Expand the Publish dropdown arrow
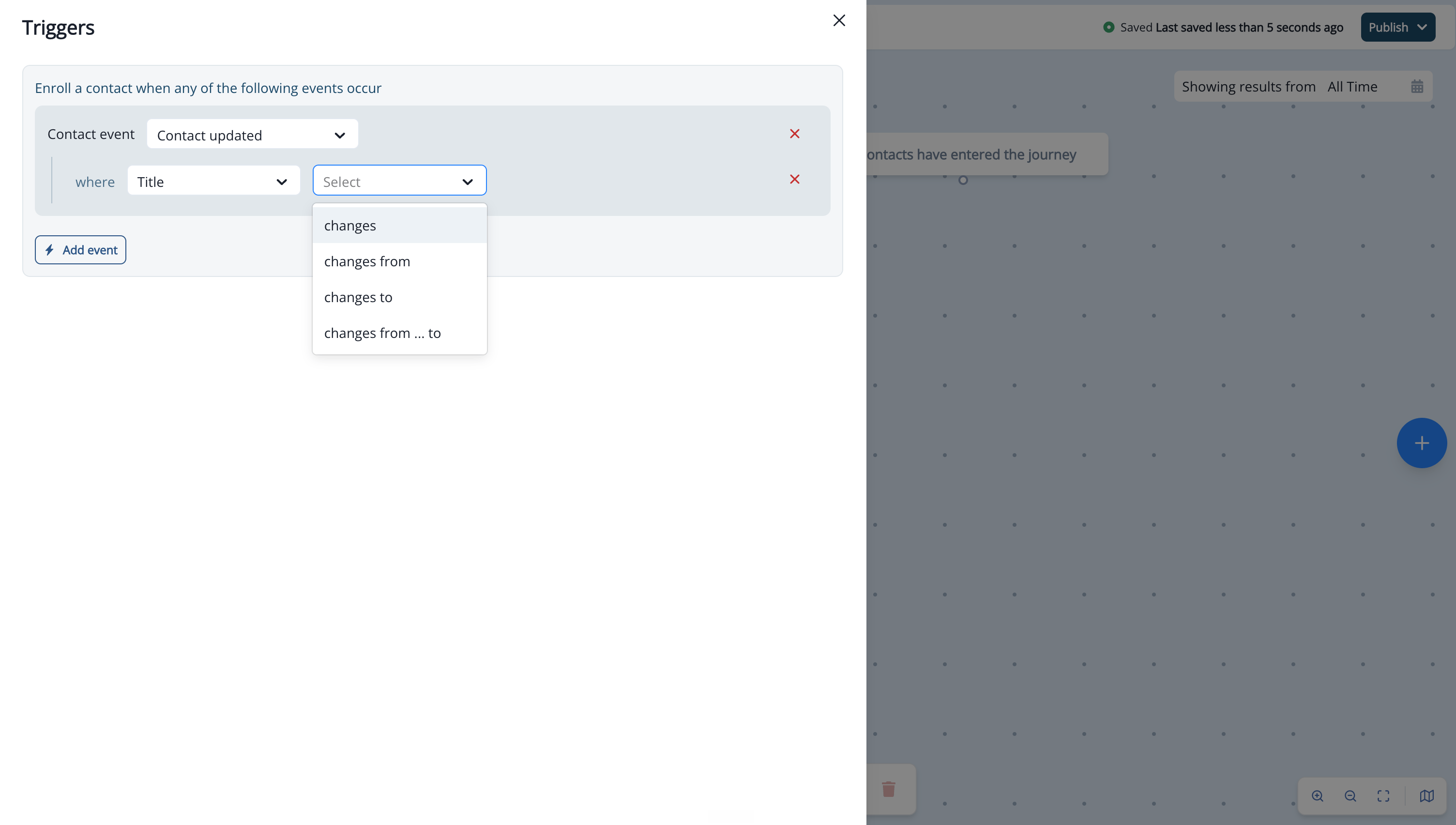 pyautogui.click(x=1422, y=27)
